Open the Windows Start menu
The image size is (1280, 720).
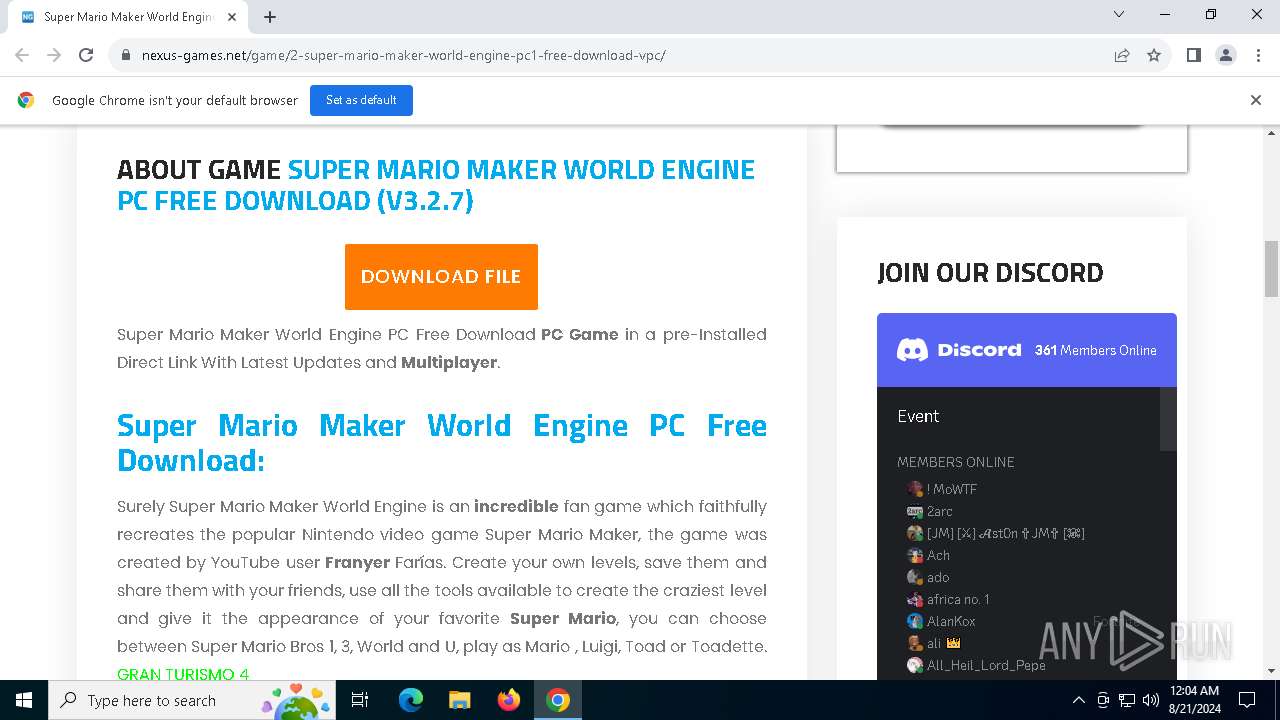click(x=23, y=700)
